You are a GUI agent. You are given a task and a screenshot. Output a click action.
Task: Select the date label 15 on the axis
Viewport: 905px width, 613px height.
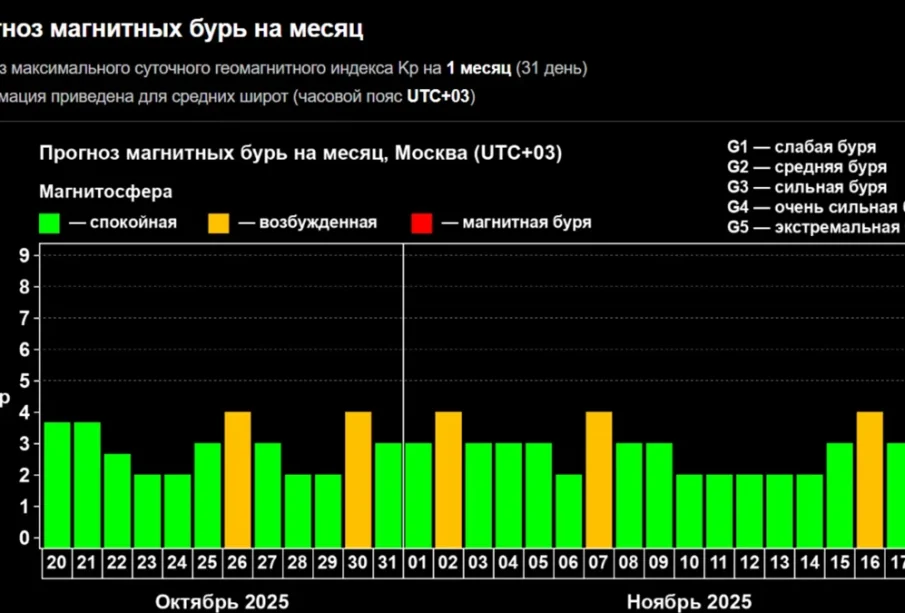click(x=840, y=564)
